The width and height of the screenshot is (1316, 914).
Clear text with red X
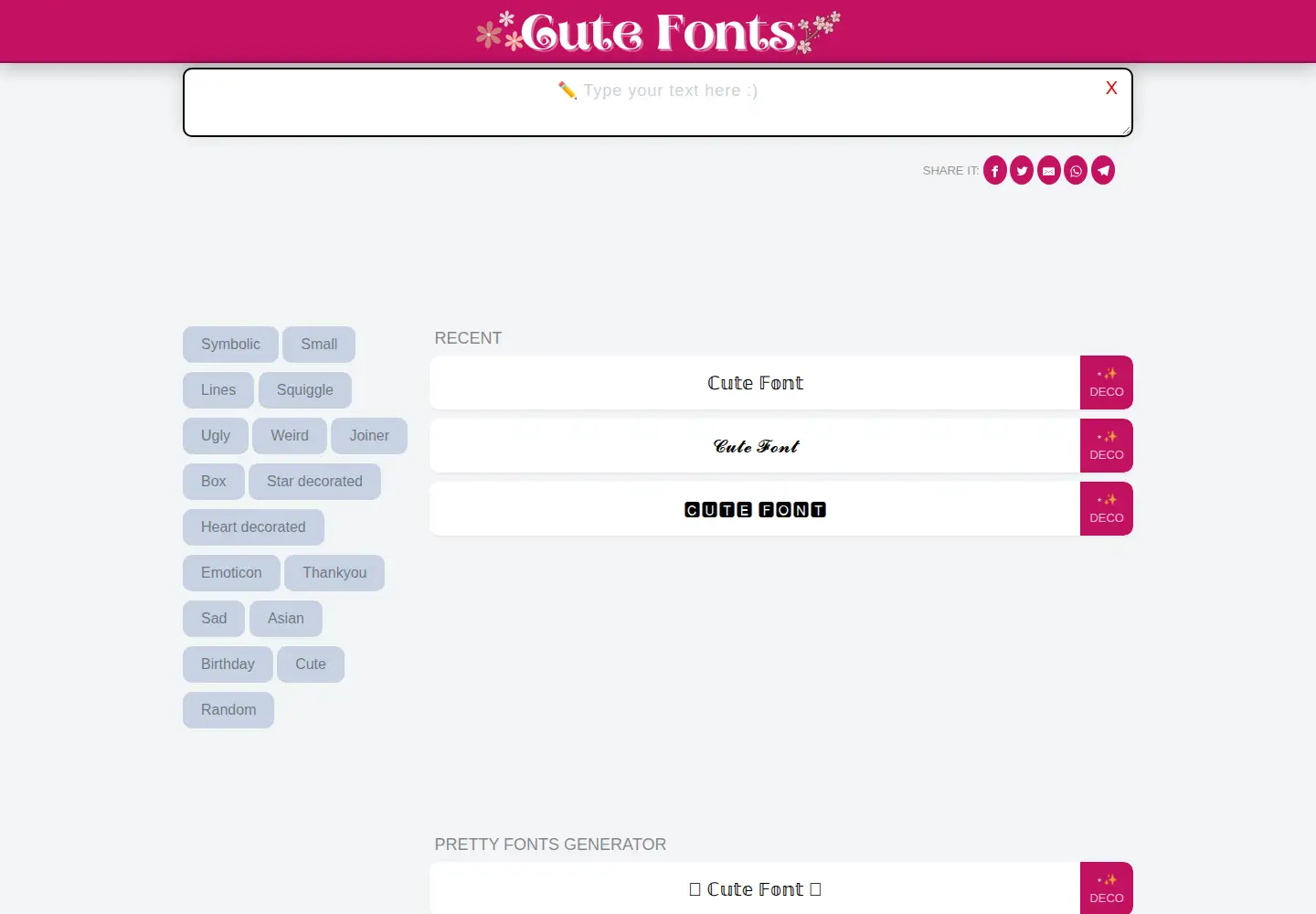(x=1111, y=89)
